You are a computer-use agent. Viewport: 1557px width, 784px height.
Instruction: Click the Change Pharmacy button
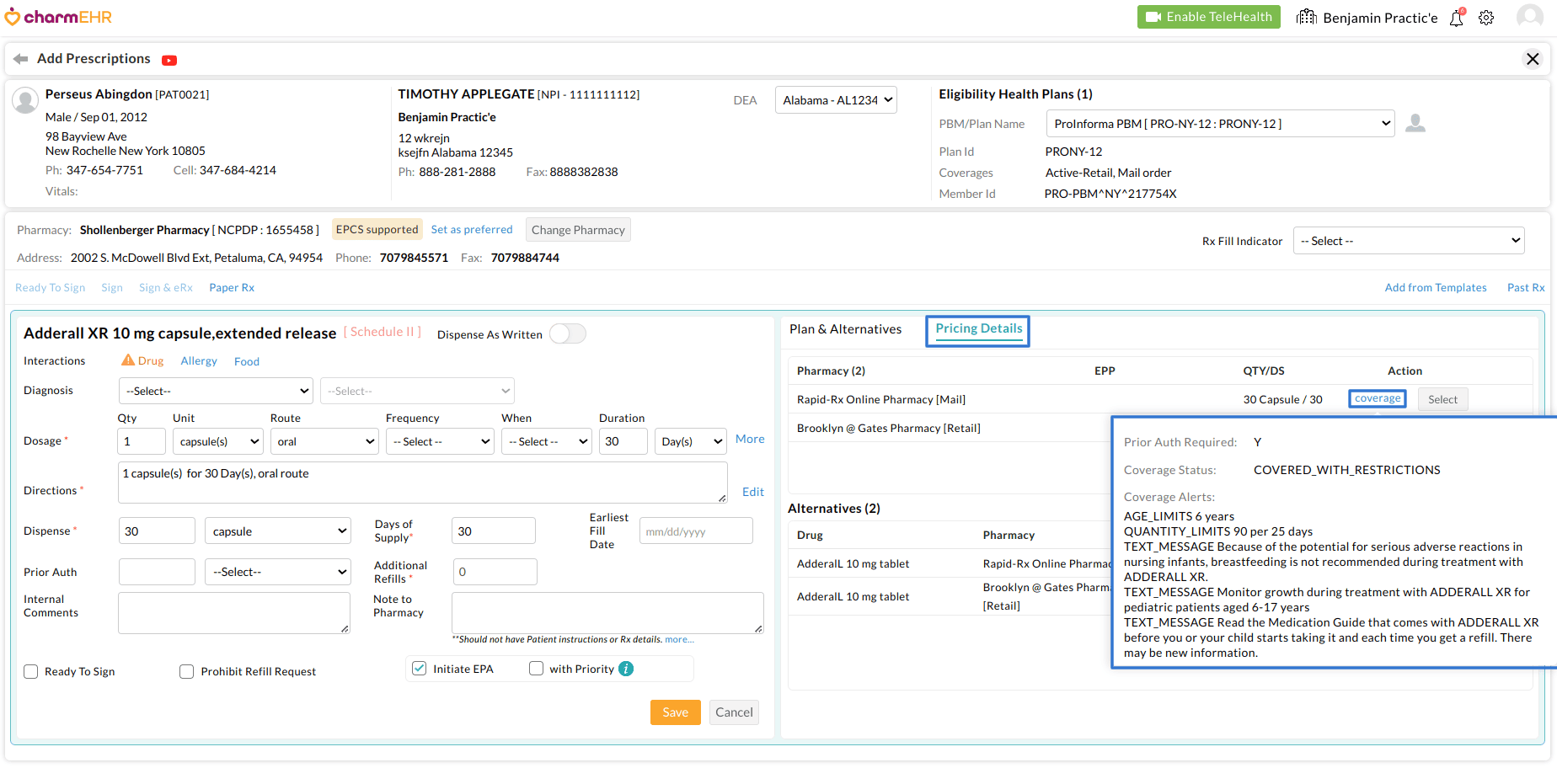pyautogui.click(x=578, y=230)
